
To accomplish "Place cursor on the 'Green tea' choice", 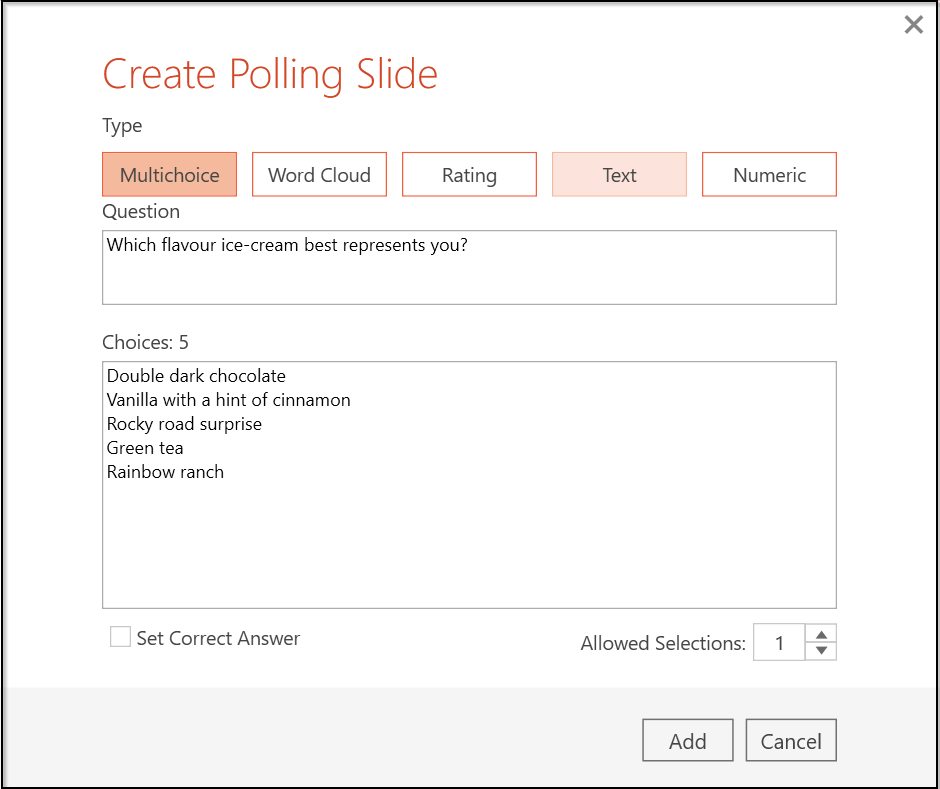I will coord(145,448).
